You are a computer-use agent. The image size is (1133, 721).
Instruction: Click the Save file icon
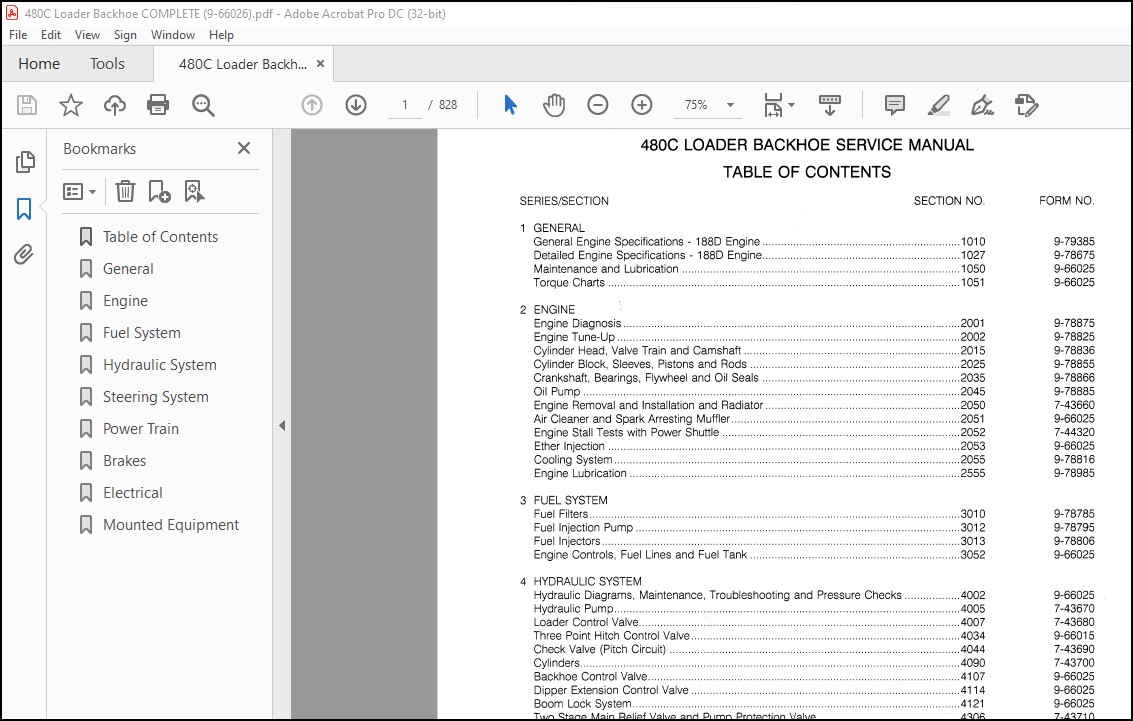click(x=27, y=105)
